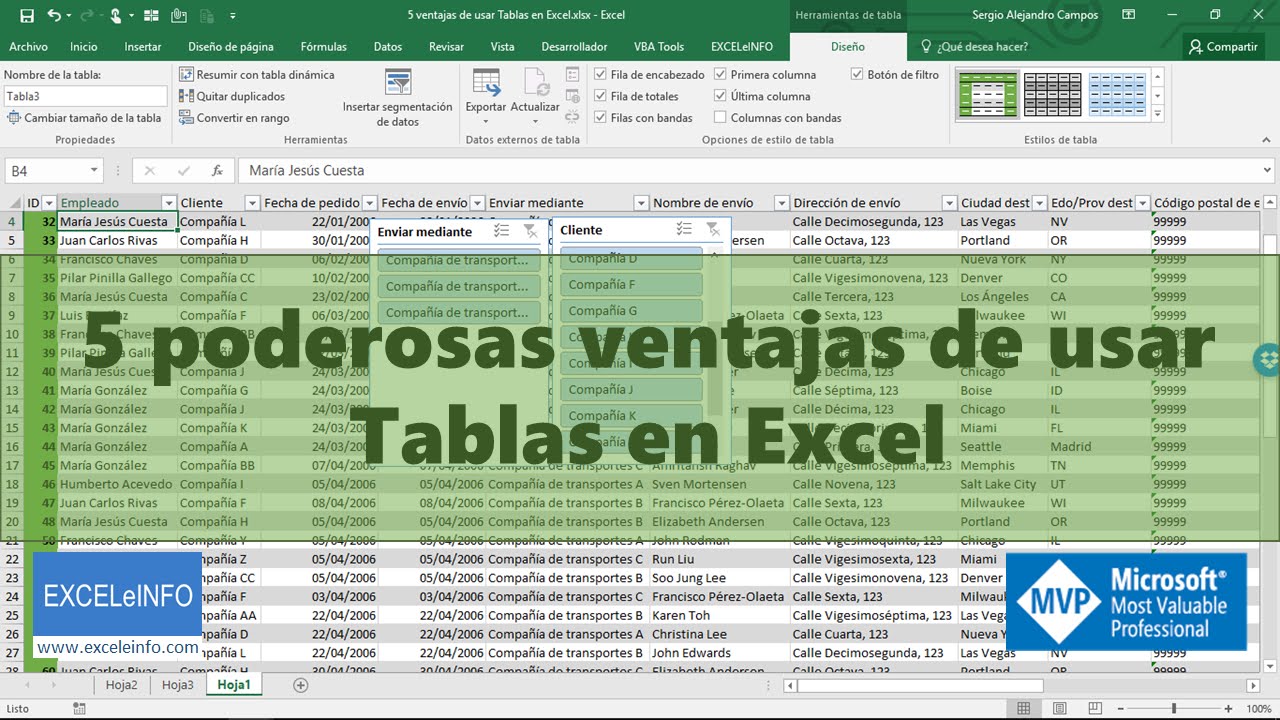Toggle multi-select on the Cliente slicer
The width and height of the screenshot is (1280, 720).
pyautogui.click(x=684, y=229)
